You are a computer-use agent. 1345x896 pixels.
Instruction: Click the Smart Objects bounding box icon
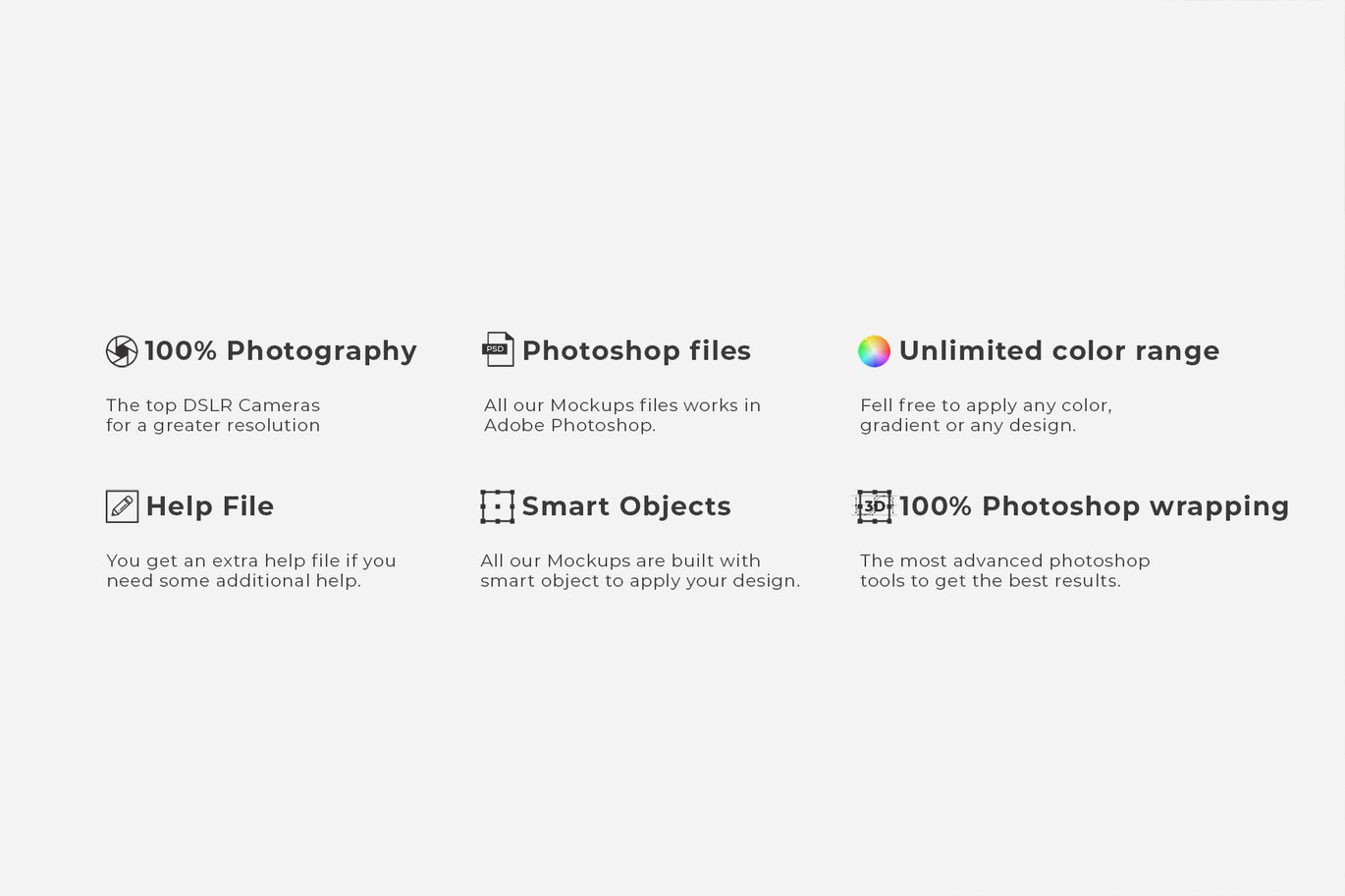pos(497,506)
